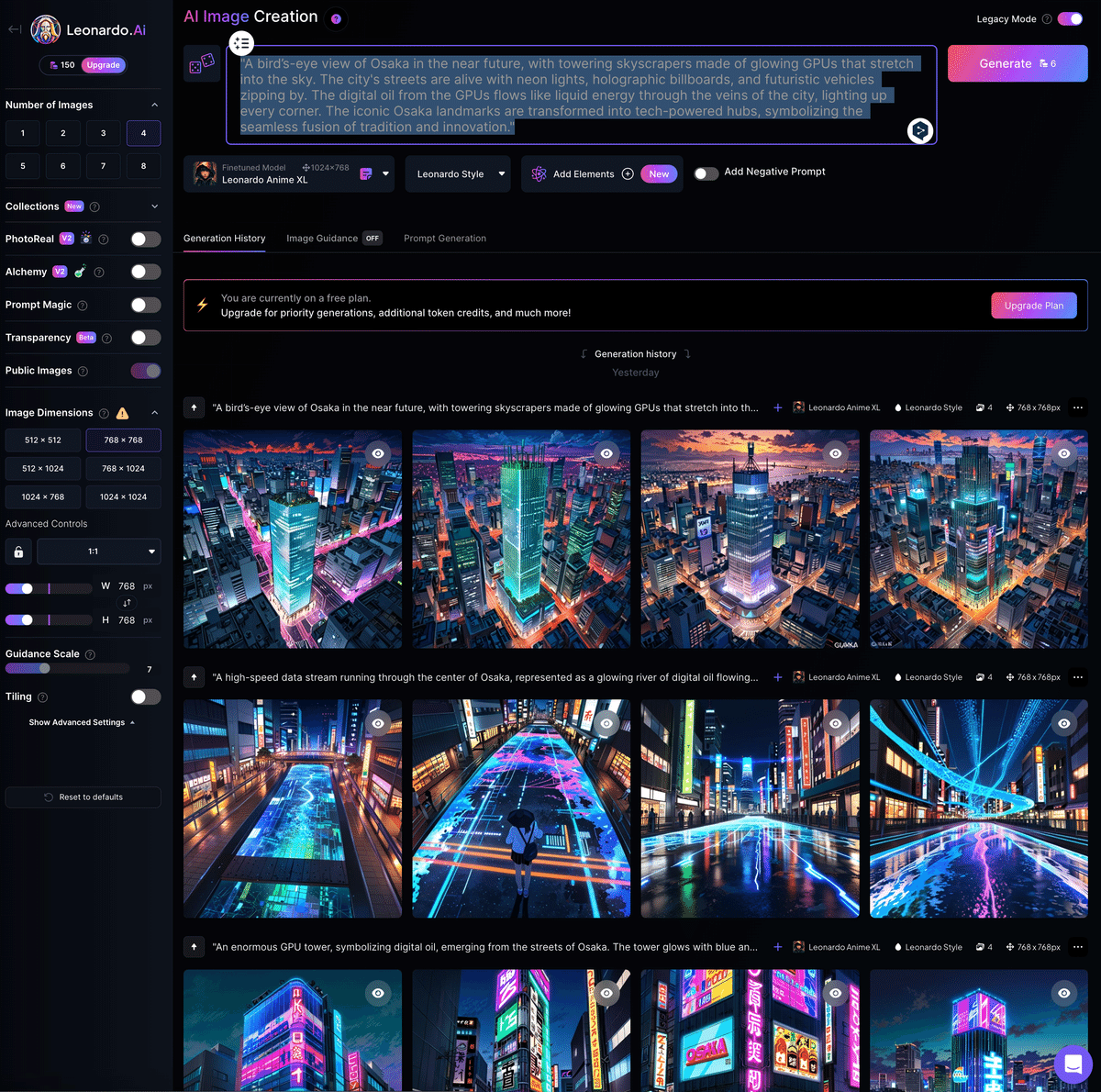Image resolution: width=1101 pixels, height=1092 pixels.
Task: Swap width and height with arrows icon
Action: 127,603
